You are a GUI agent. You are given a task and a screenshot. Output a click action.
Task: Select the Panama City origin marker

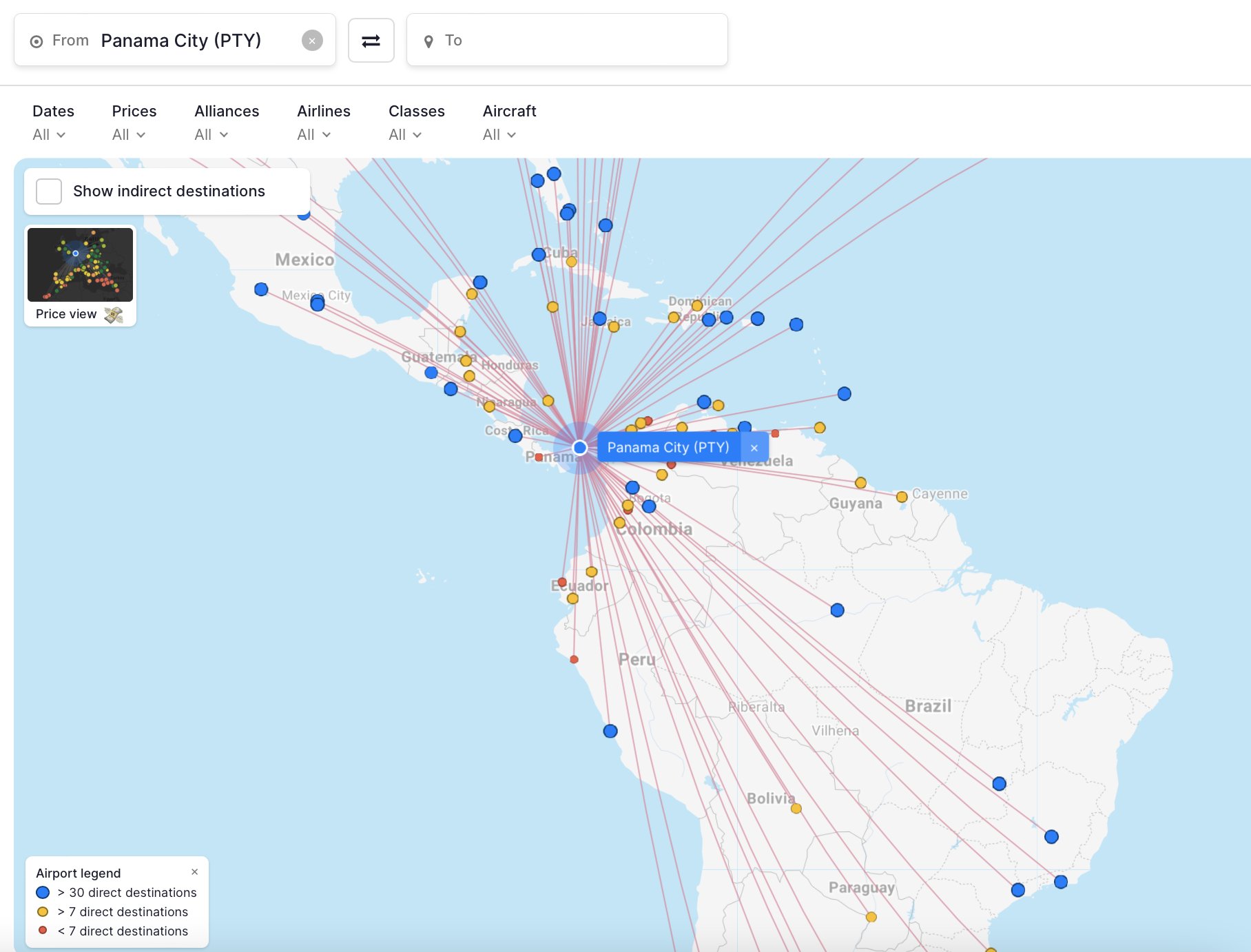[x=580, y=448]
